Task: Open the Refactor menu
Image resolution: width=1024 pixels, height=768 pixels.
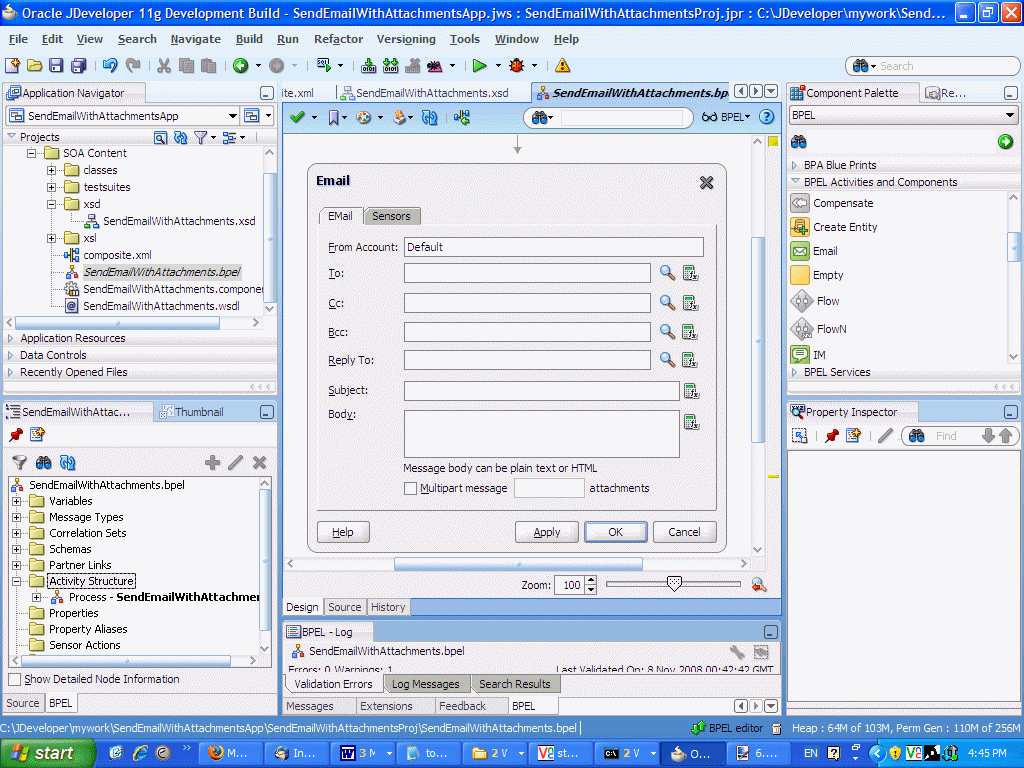Action: click(x=338, y=39)
